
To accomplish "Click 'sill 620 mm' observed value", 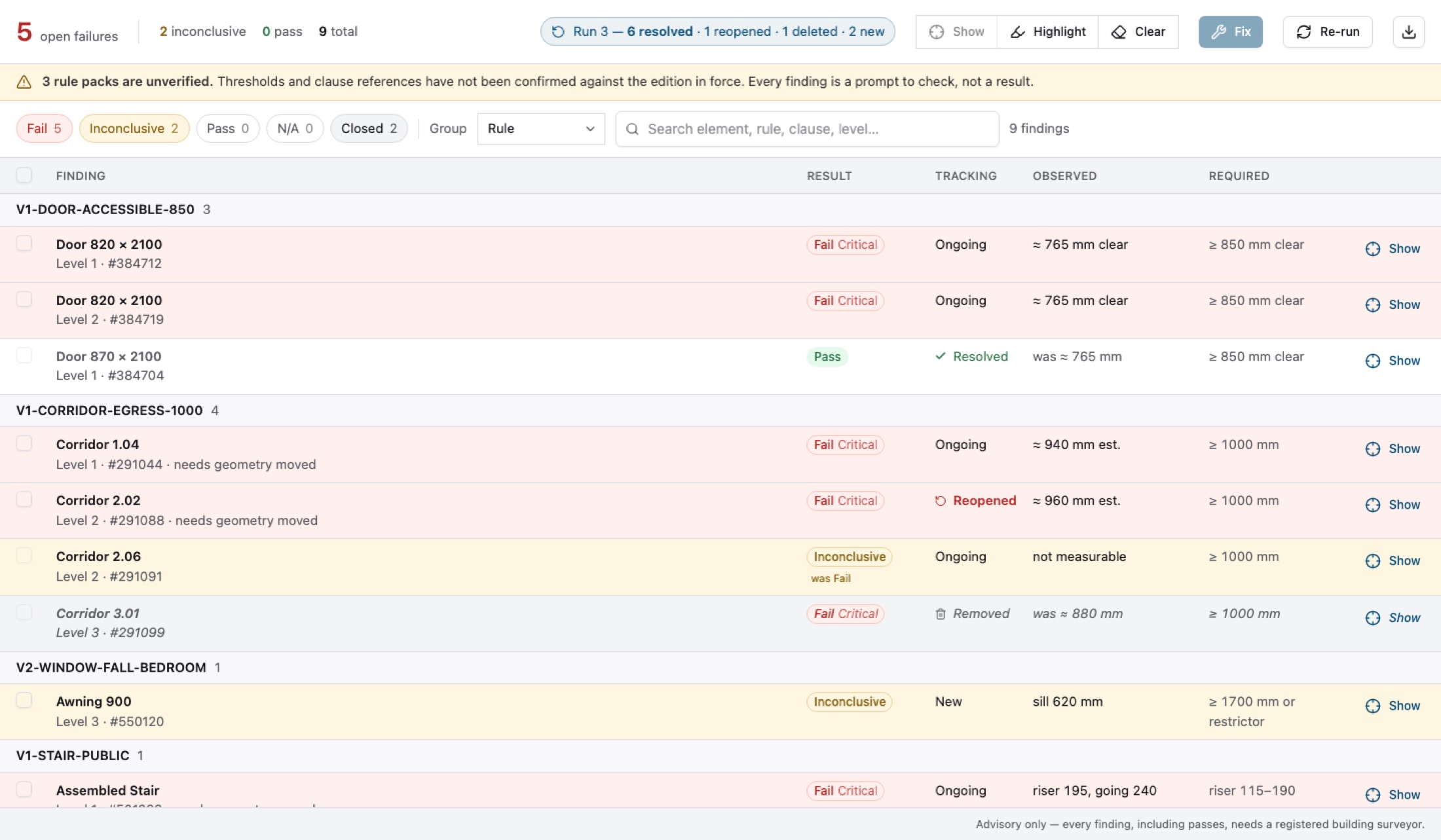I will [1067, 701].
